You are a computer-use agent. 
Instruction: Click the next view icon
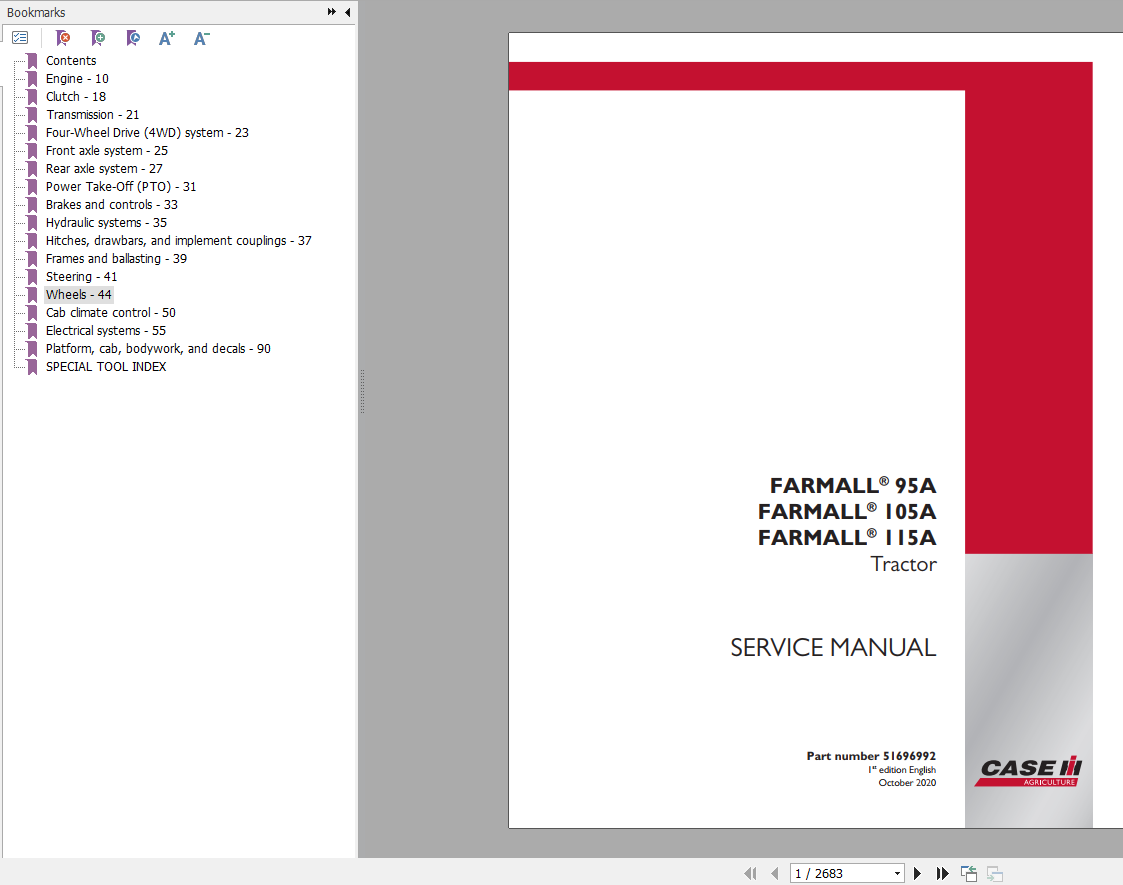pos(995,874)
